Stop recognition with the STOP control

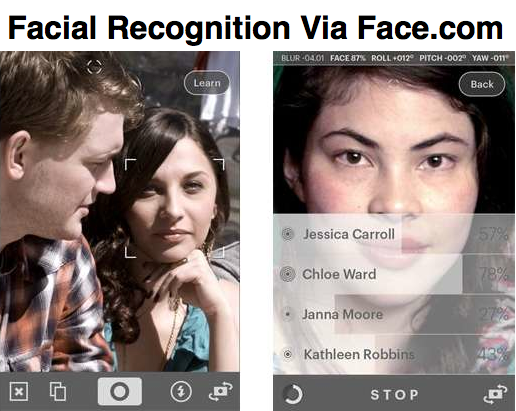click(x=394, y=395)
